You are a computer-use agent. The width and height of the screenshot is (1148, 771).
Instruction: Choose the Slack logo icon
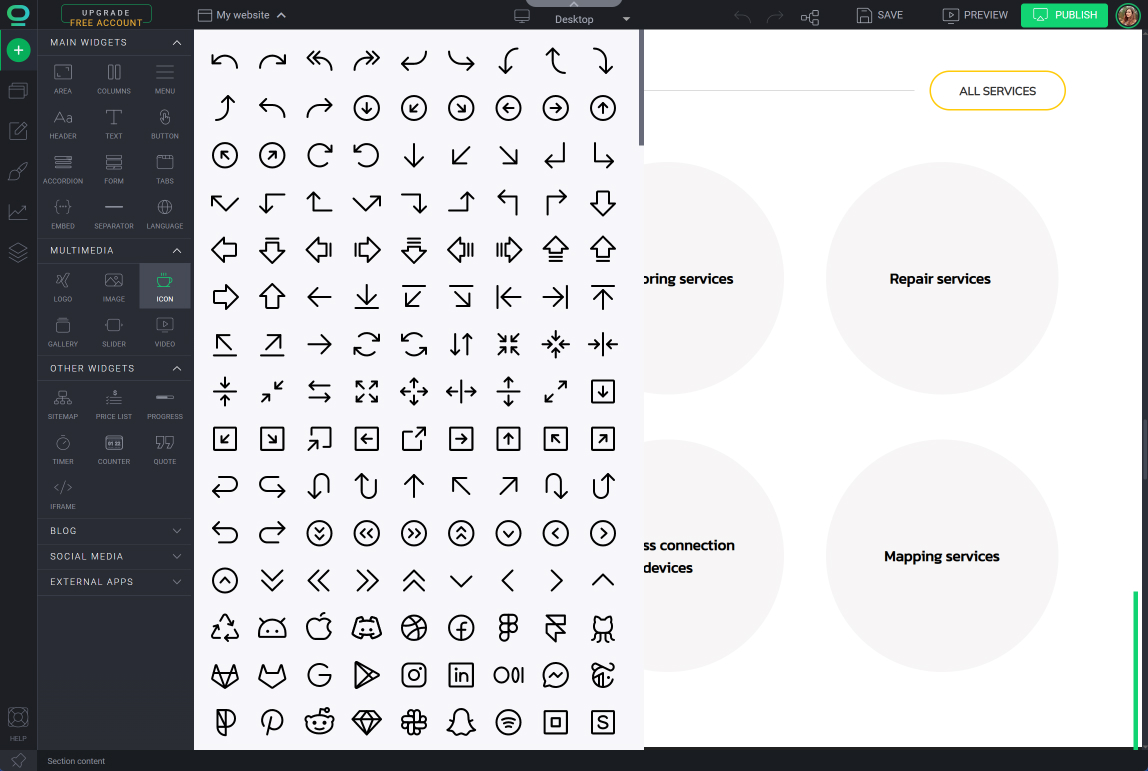pyautogui.click(x=414, y=722)
